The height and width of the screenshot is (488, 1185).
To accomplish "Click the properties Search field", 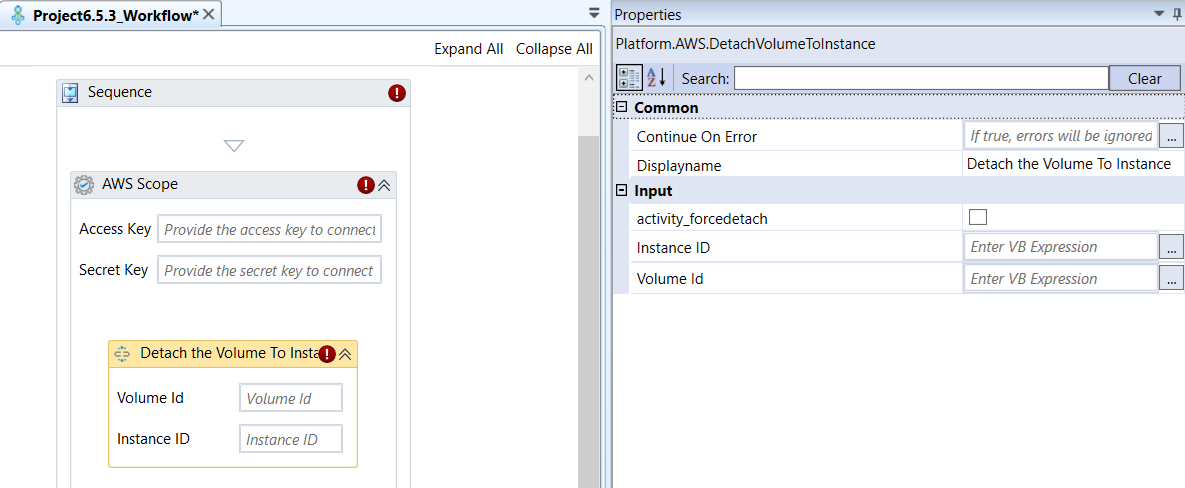I will pyautogui.click(x=920, y=79).
